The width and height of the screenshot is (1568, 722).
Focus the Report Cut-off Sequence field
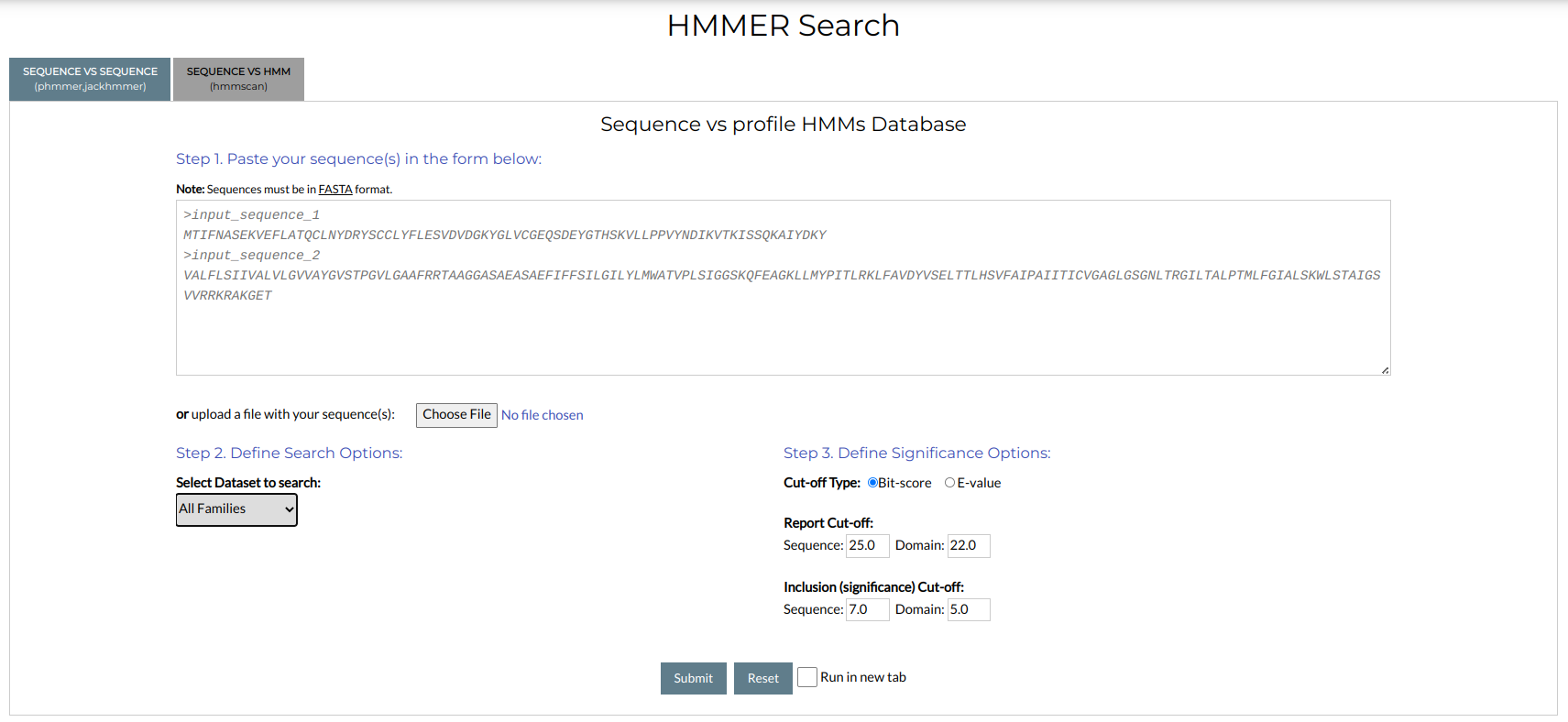click(x=867, y=546)
